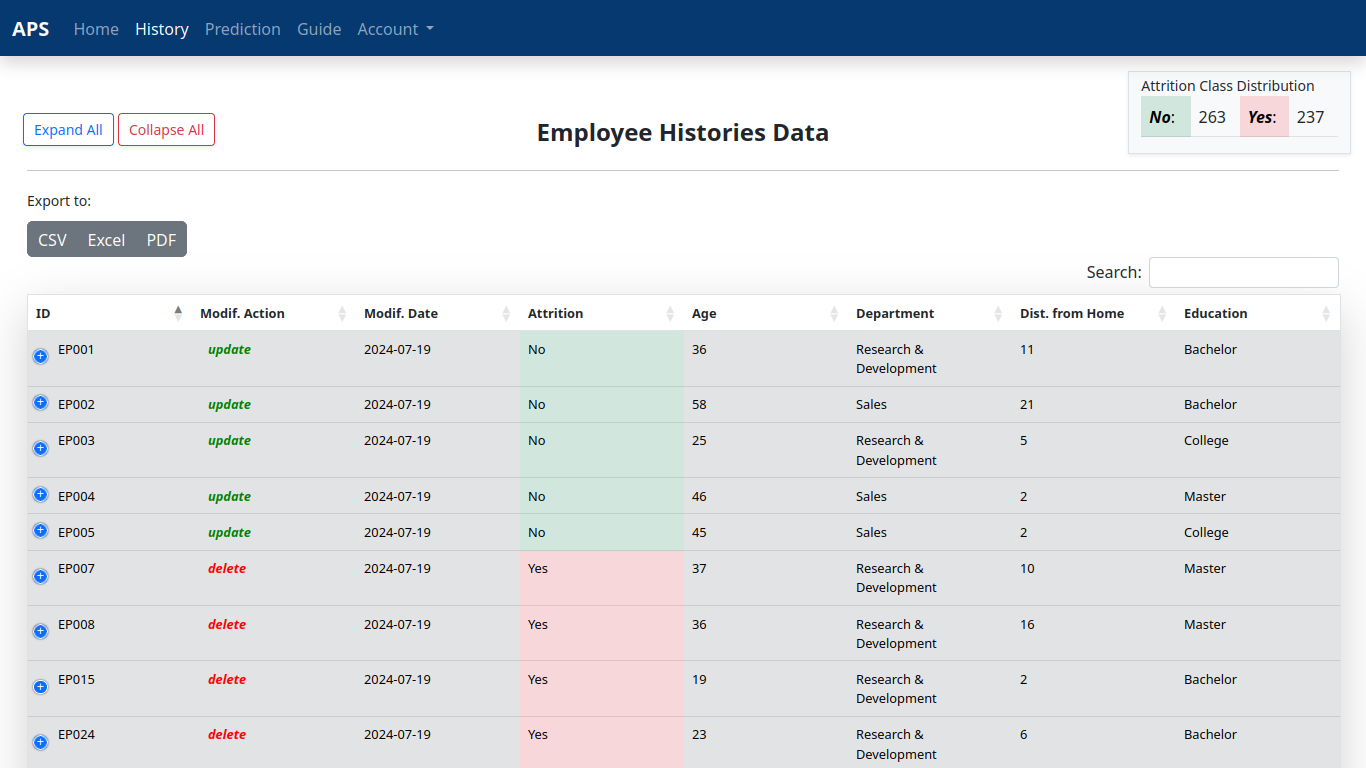Image resolution: width=1366 pixels, height=768 pixels.
Task: Click Bachelor education in EP024 row
Action: [1210, 735]
